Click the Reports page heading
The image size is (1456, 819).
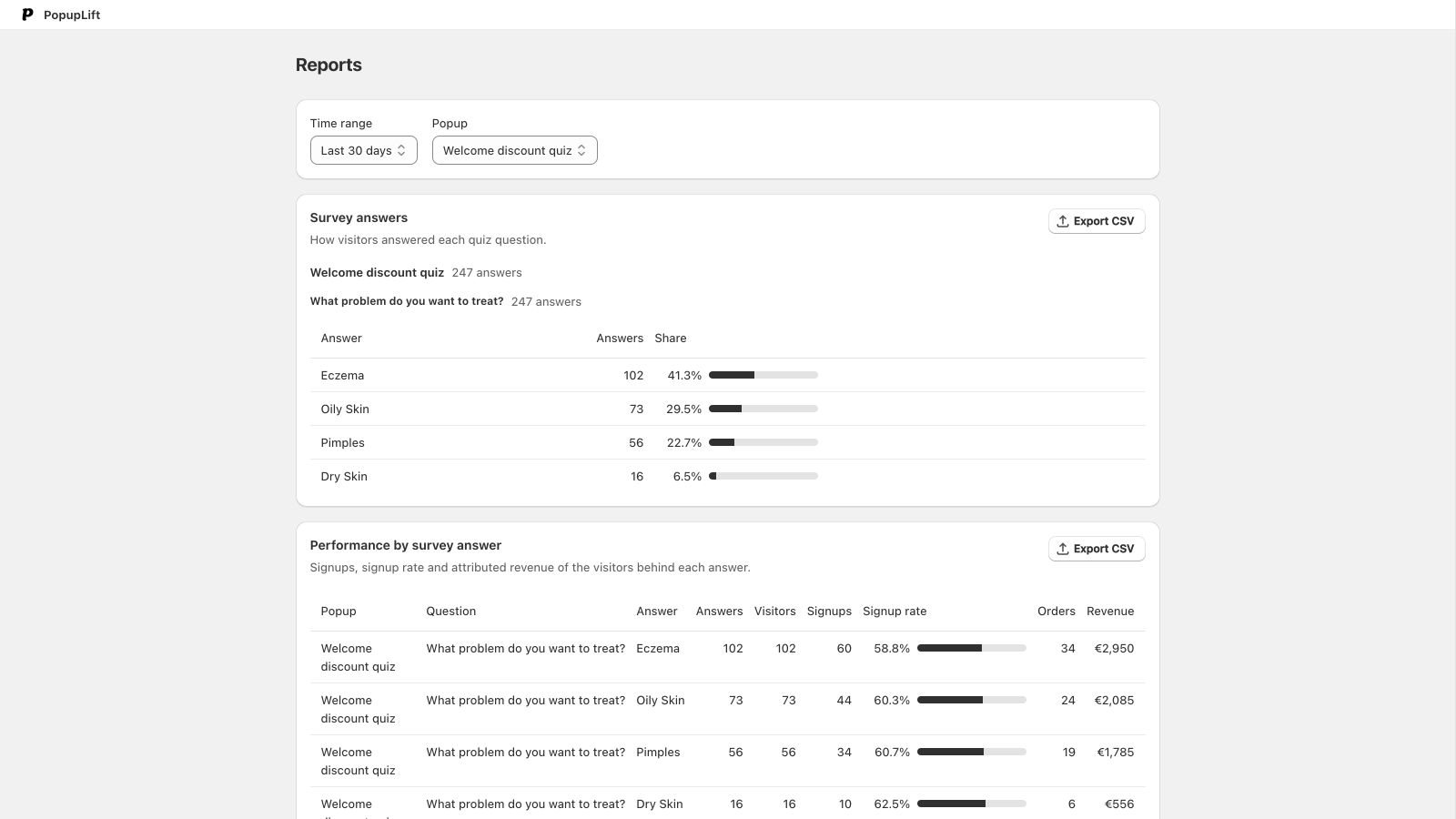(329, 65)
